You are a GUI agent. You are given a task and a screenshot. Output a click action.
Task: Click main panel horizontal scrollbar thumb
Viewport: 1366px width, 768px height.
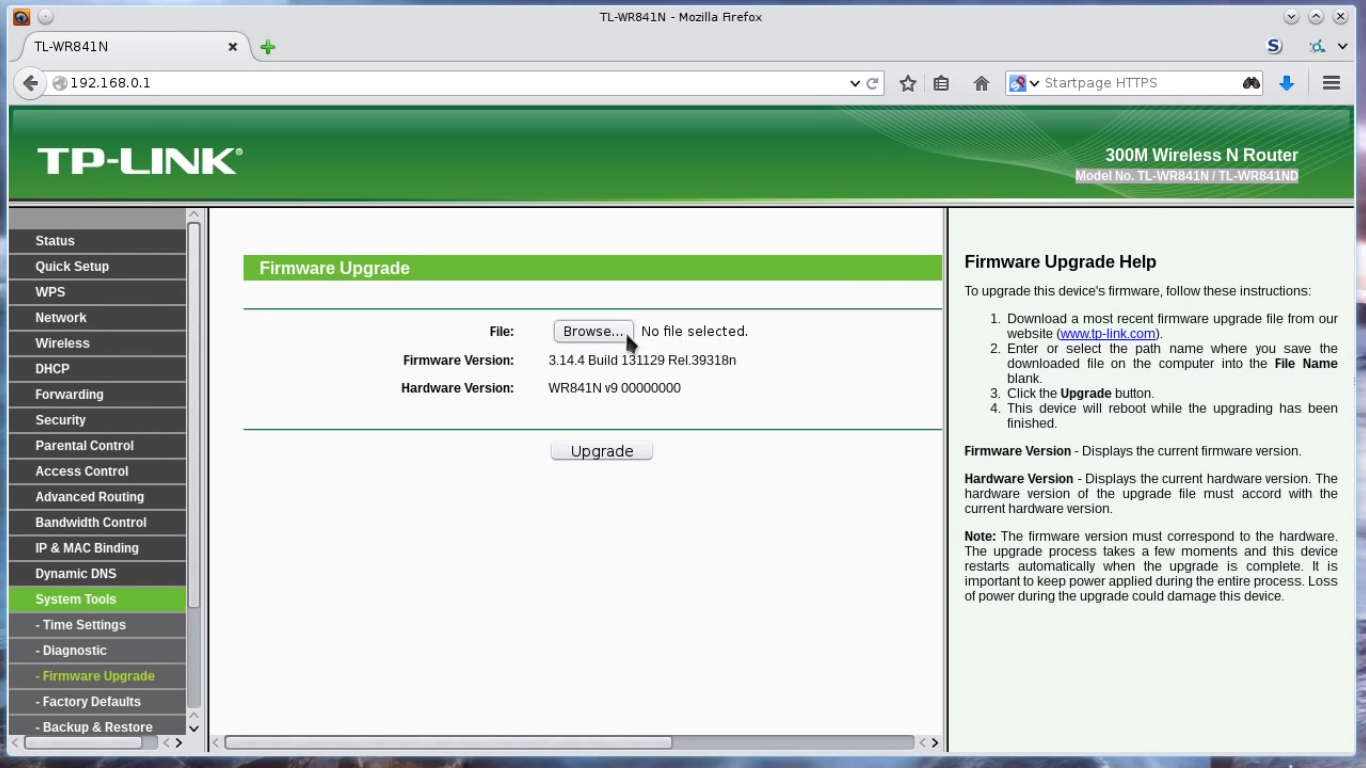tap(448, 743)
